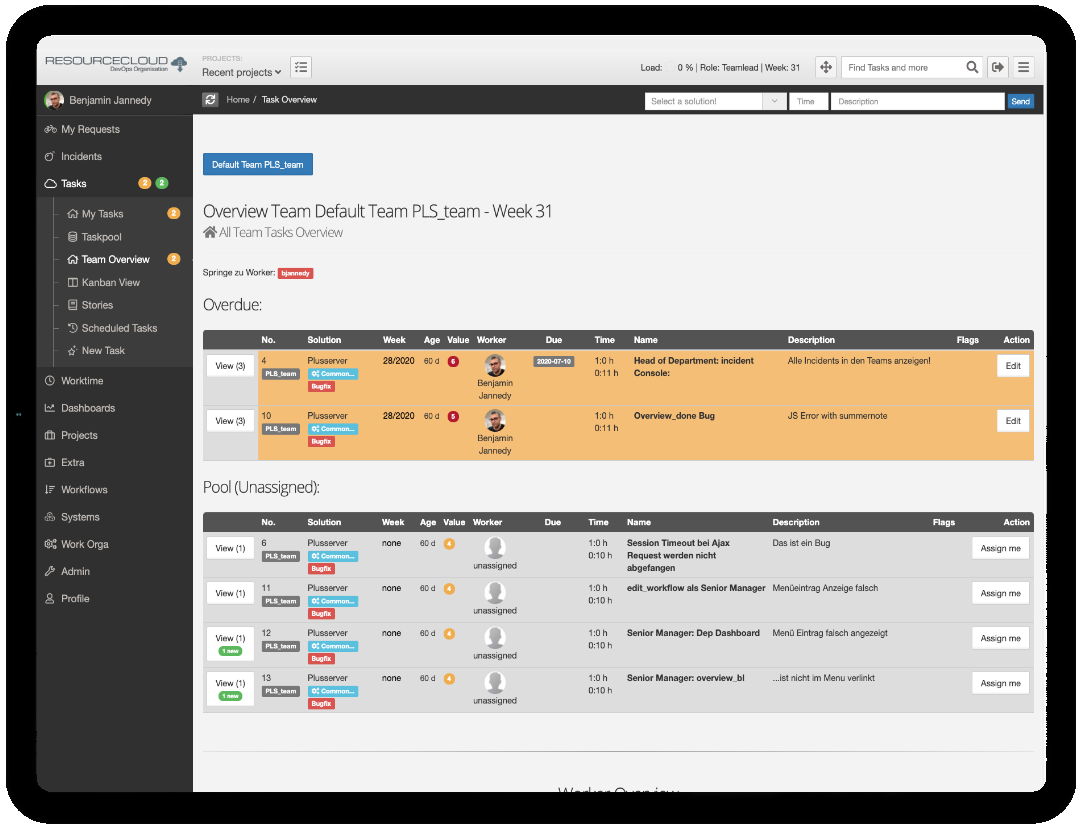Click the Bugfix tag on task 13
1080x827 pixels.
321,704
